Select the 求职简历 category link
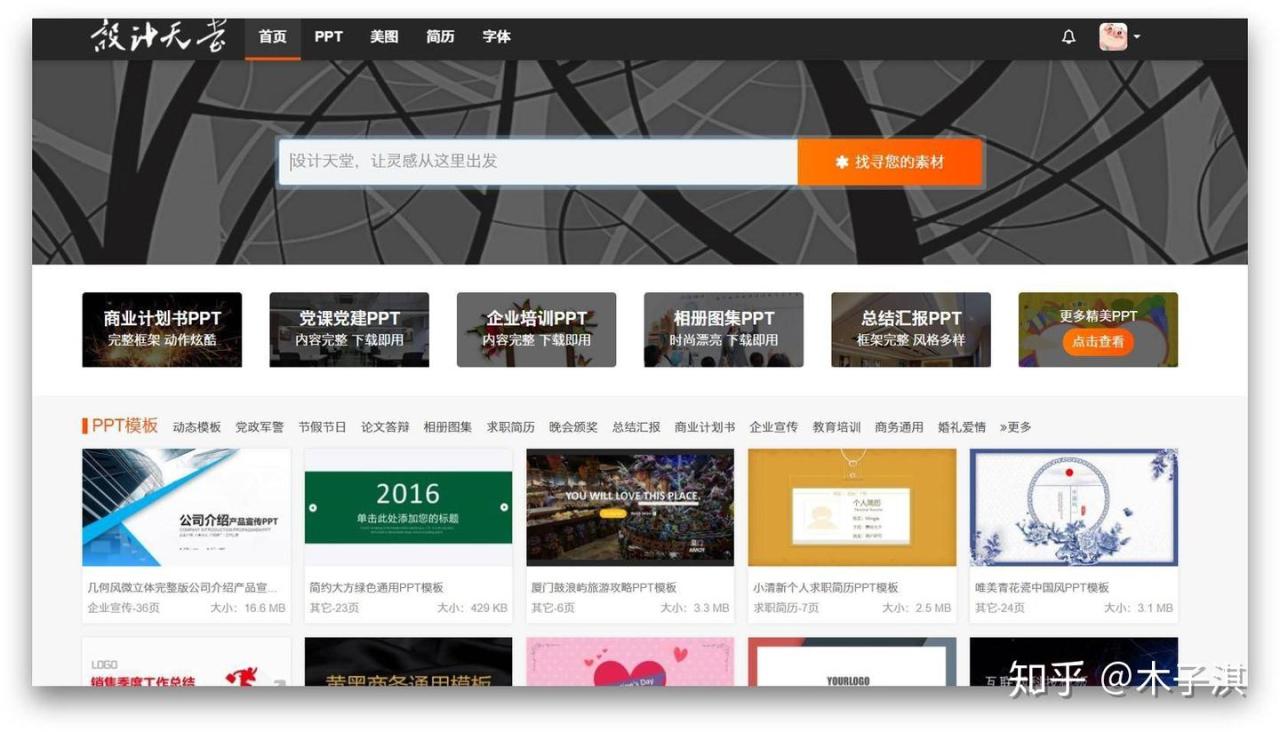Screen dimensions: 1280x732 [511, 427]
